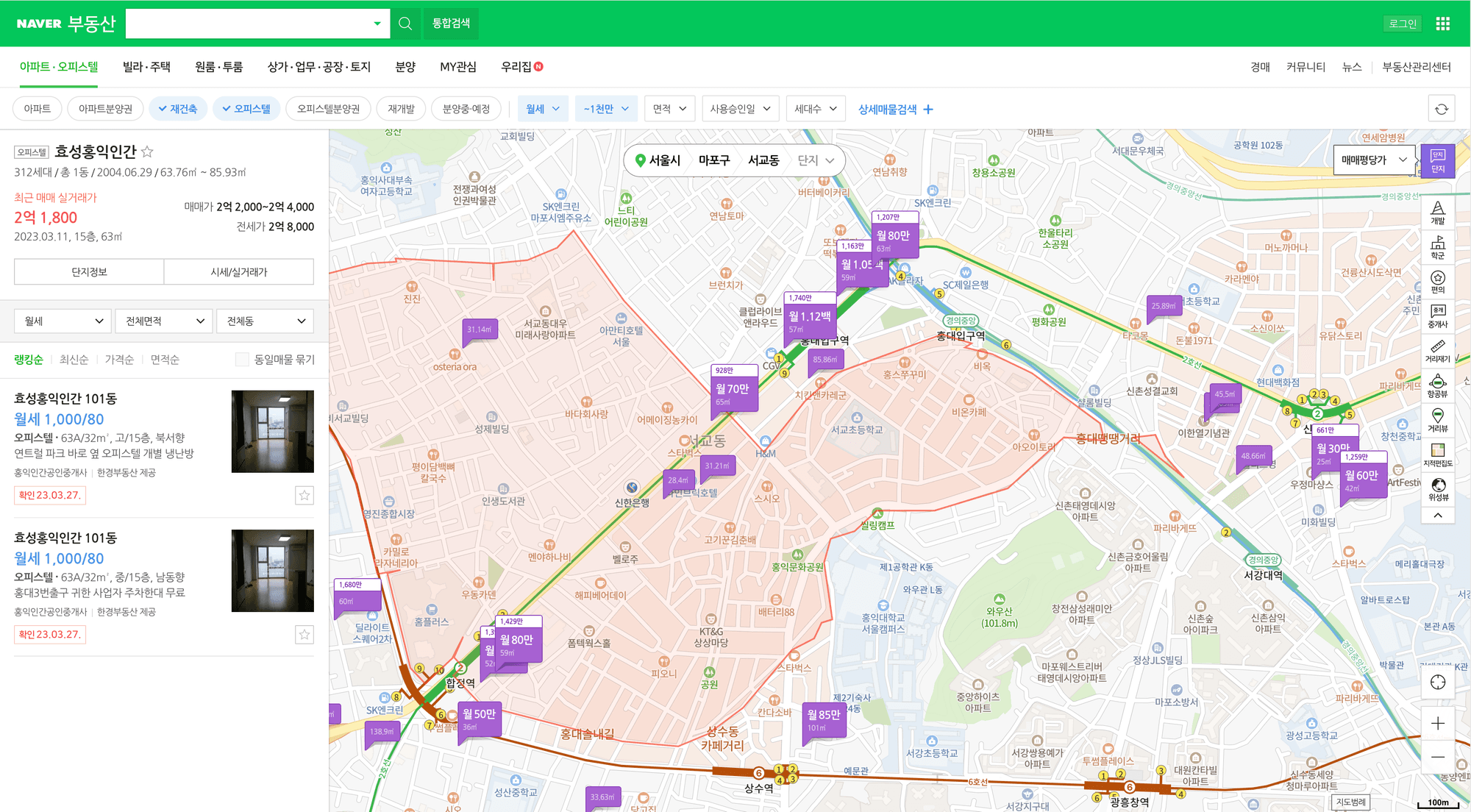
Task: Select the 상가·업무·공장·토지 tab
Action: tap(318, 67)
